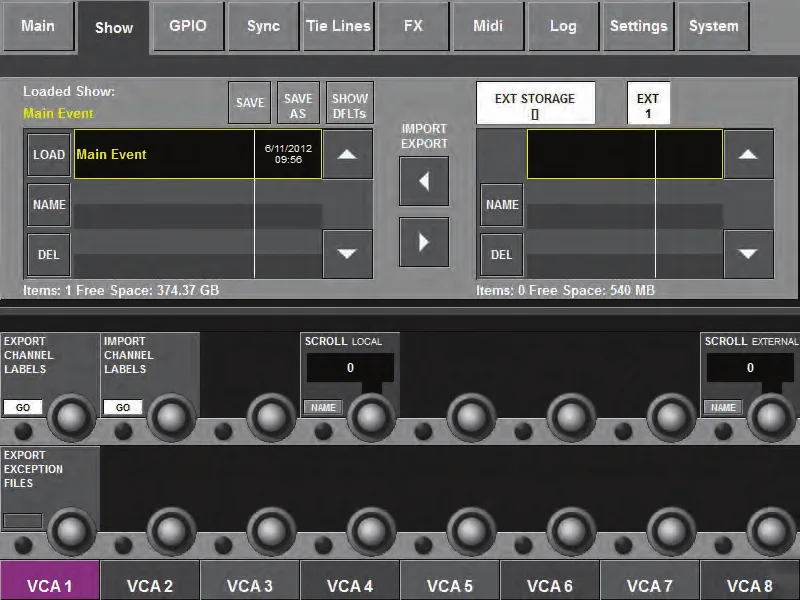
Task: Click the bottom-row knob above VCA 8
Action: tap(771, 531)
